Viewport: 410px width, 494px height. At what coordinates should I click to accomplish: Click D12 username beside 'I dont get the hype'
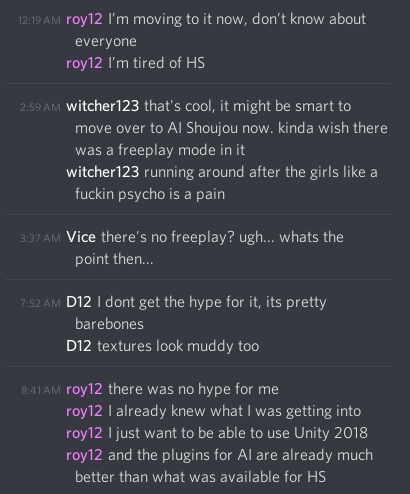point(79,302)
